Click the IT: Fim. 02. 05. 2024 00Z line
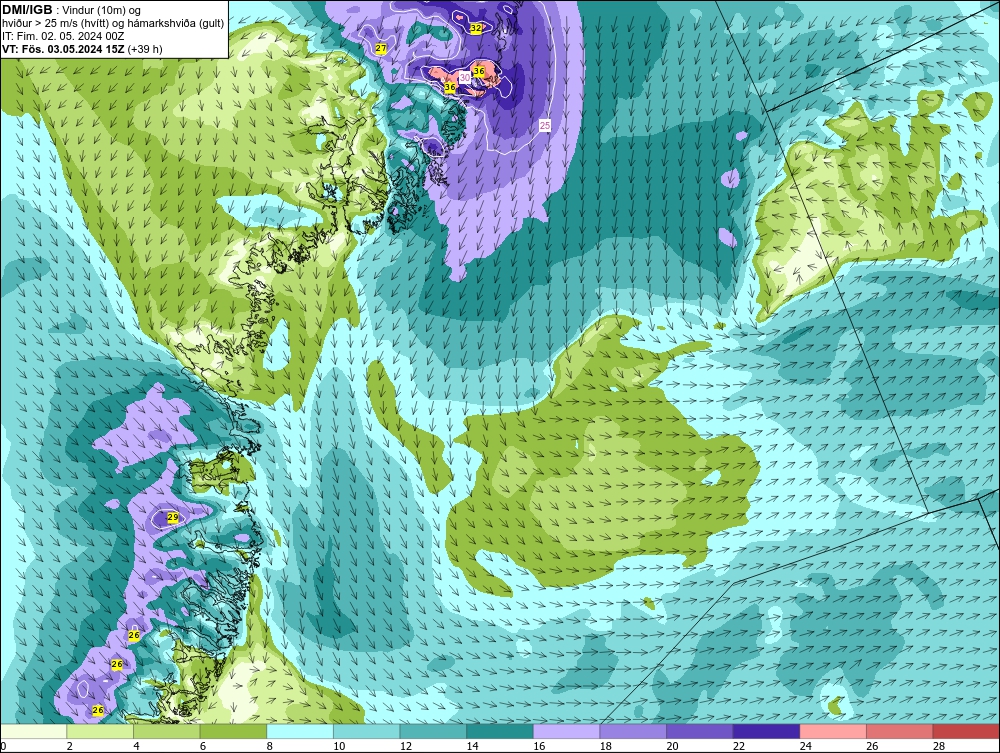The width and height of the screenshot is (1000, 753). 63,36
